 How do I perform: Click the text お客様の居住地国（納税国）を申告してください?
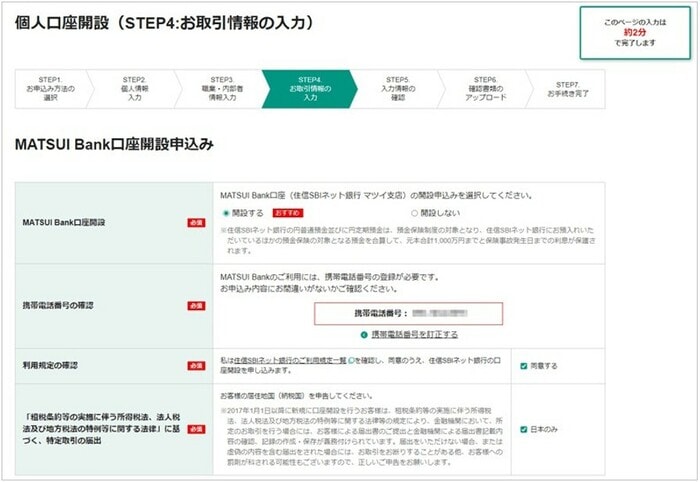point(297,396)
